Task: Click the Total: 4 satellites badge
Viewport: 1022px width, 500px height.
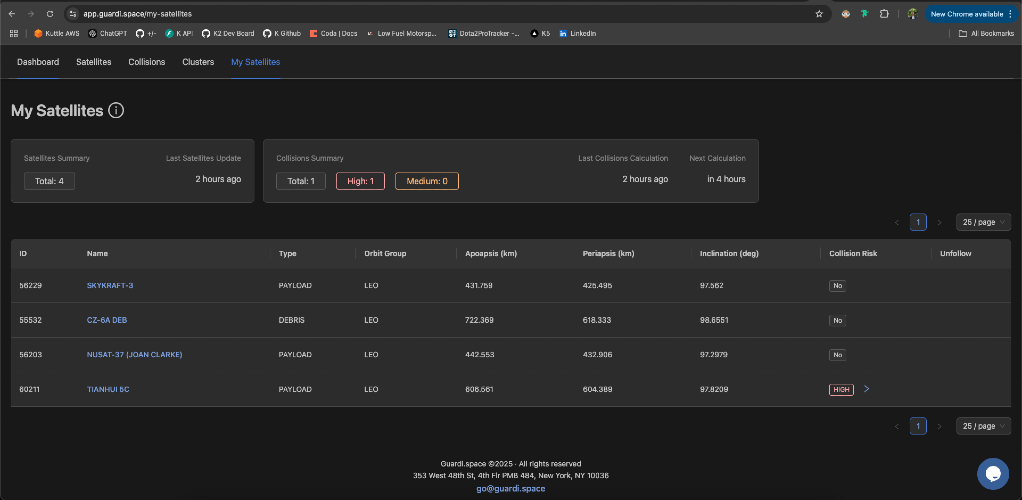Action: click(x=50, y=181)
